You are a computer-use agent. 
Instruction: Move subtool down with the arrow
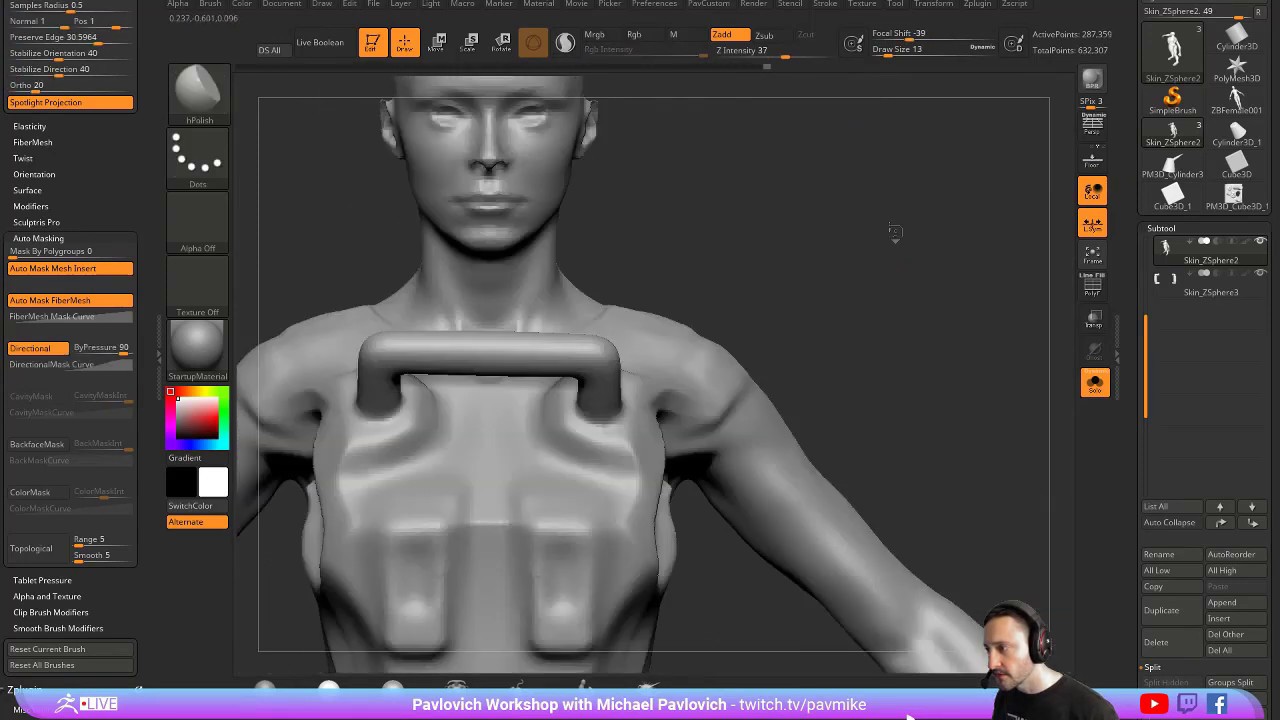[1251, 507]
